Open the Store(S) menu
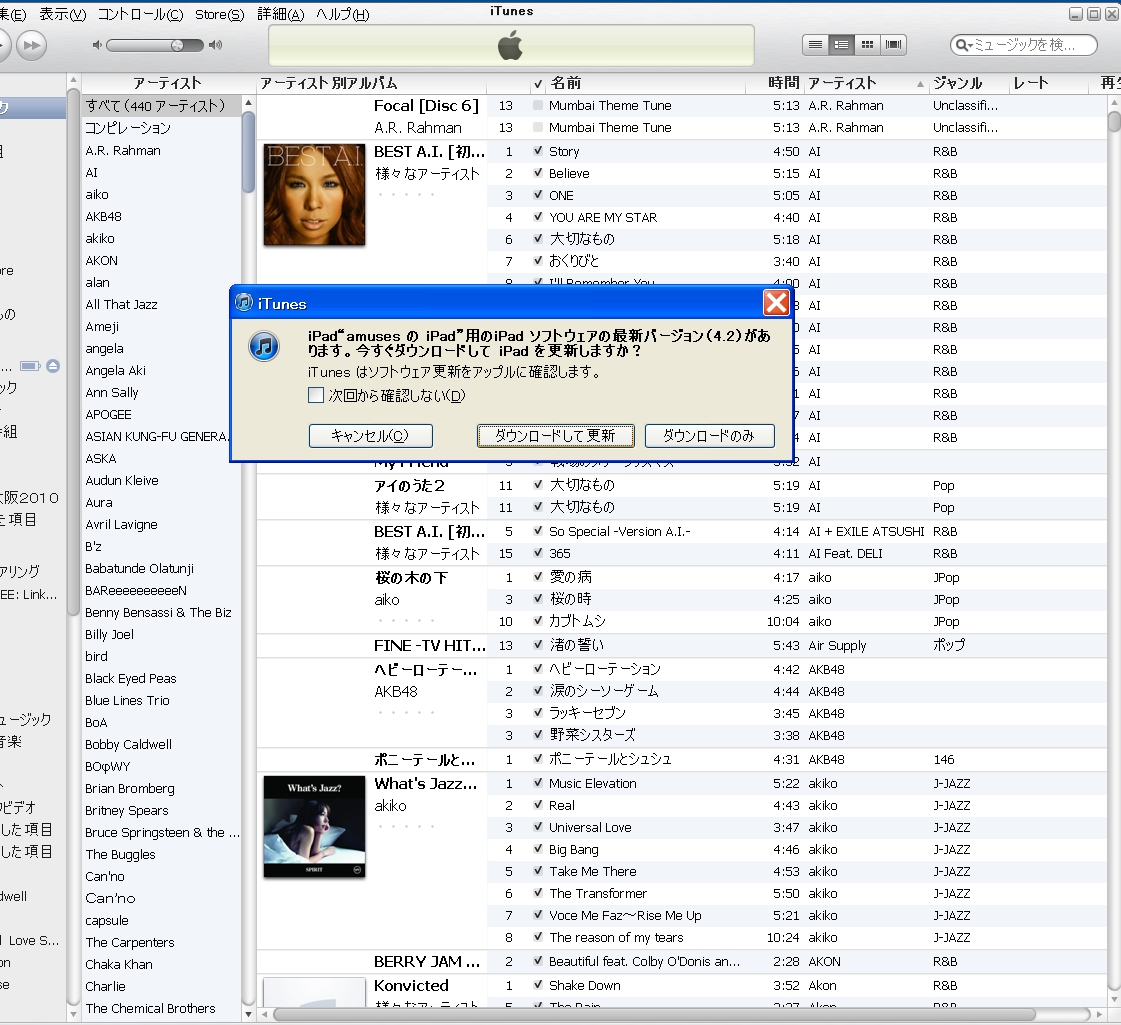 (x=219, y=14)
